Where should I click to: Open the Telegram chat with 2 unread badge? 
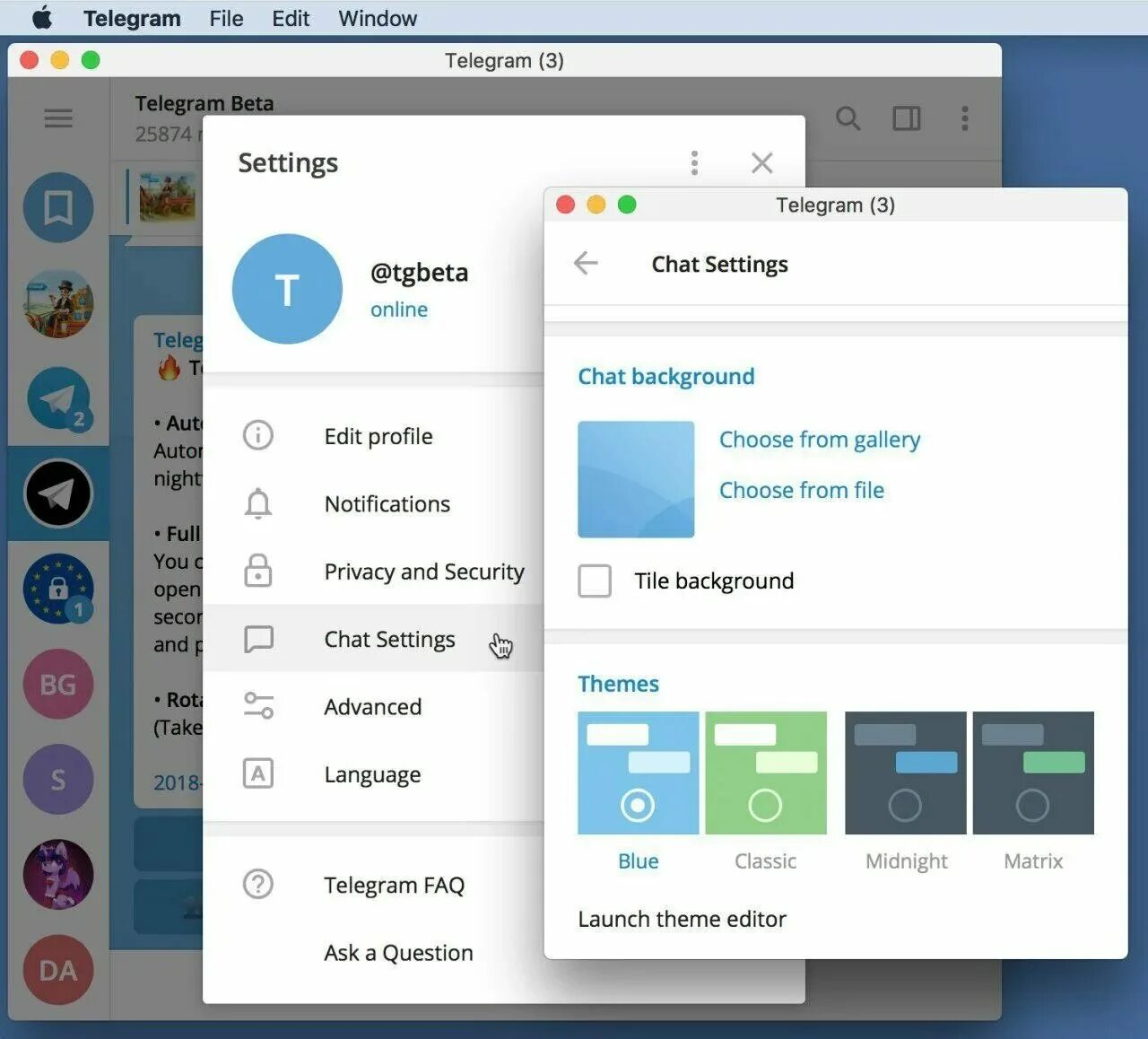(x=58, y=398)
